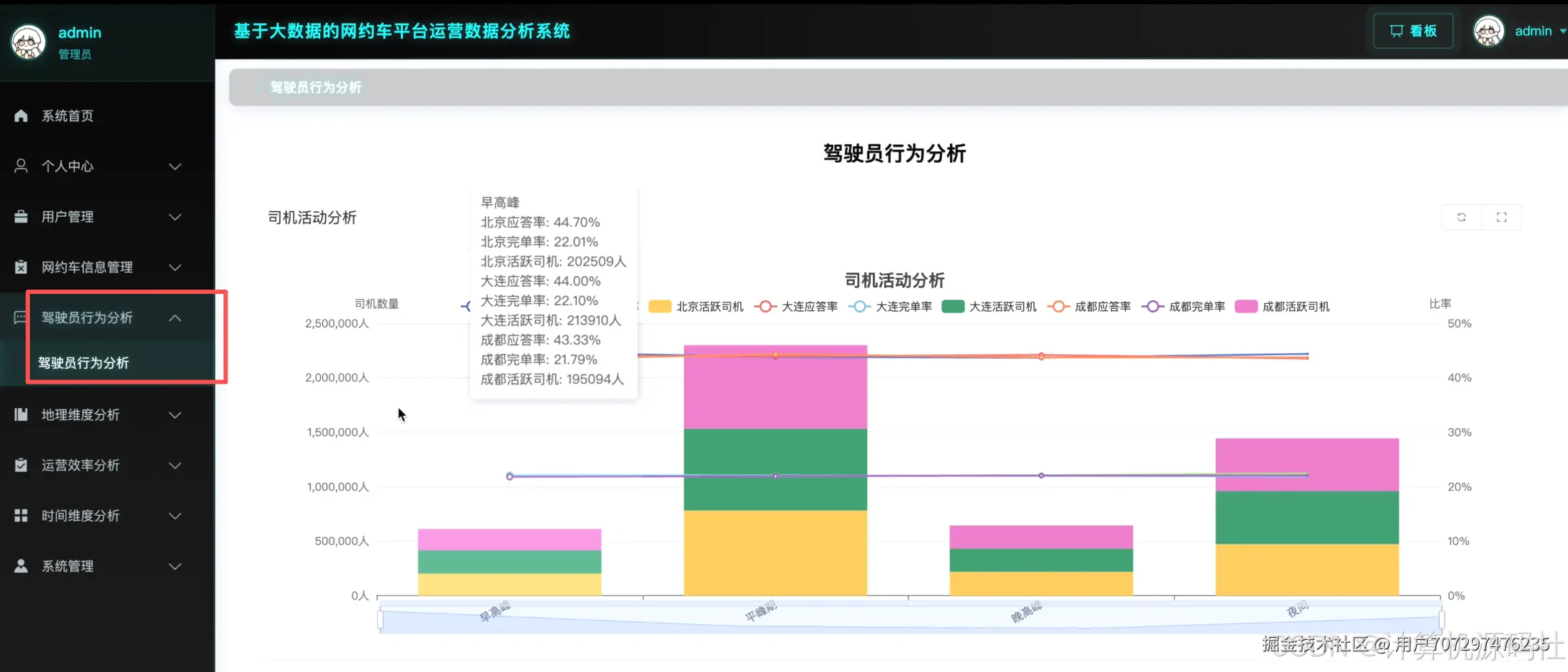This screenshot has width=1568, height=672.
Task: Click the 驾驶员行为分析 page heading
Action: 894,153
